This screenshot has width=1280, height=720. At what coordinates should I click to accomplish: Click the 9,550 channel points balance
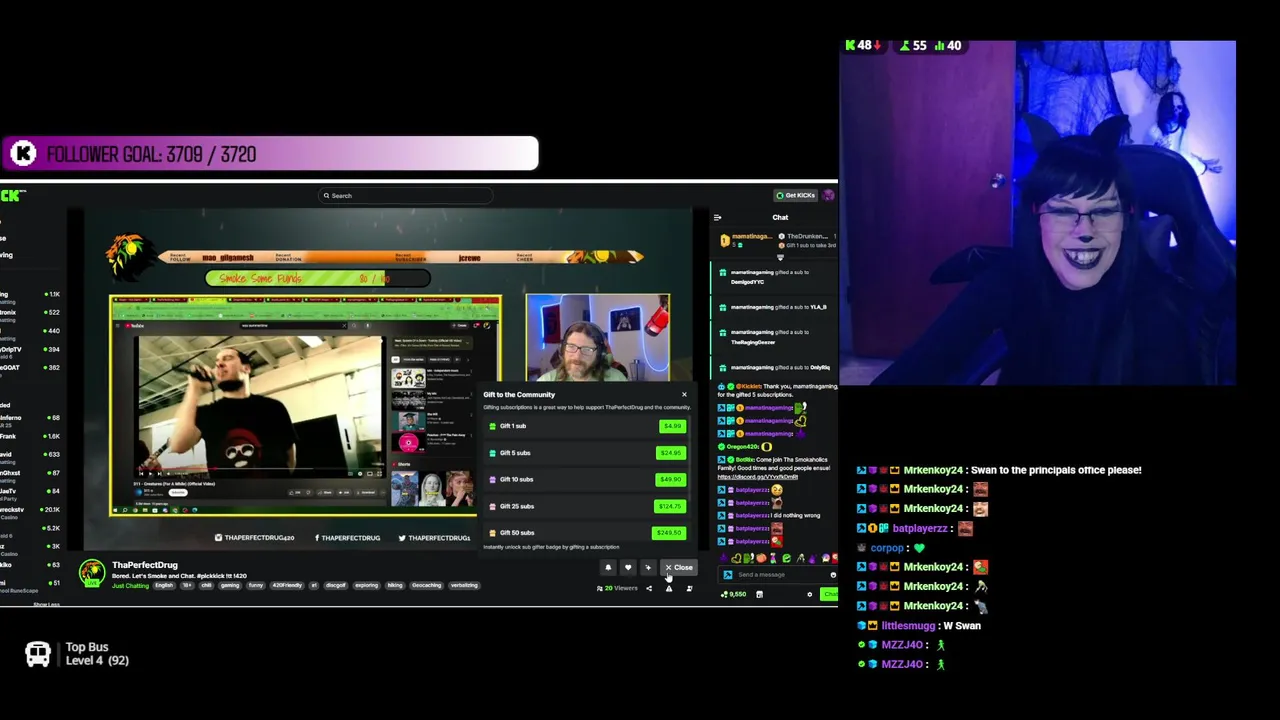point(735,595)
